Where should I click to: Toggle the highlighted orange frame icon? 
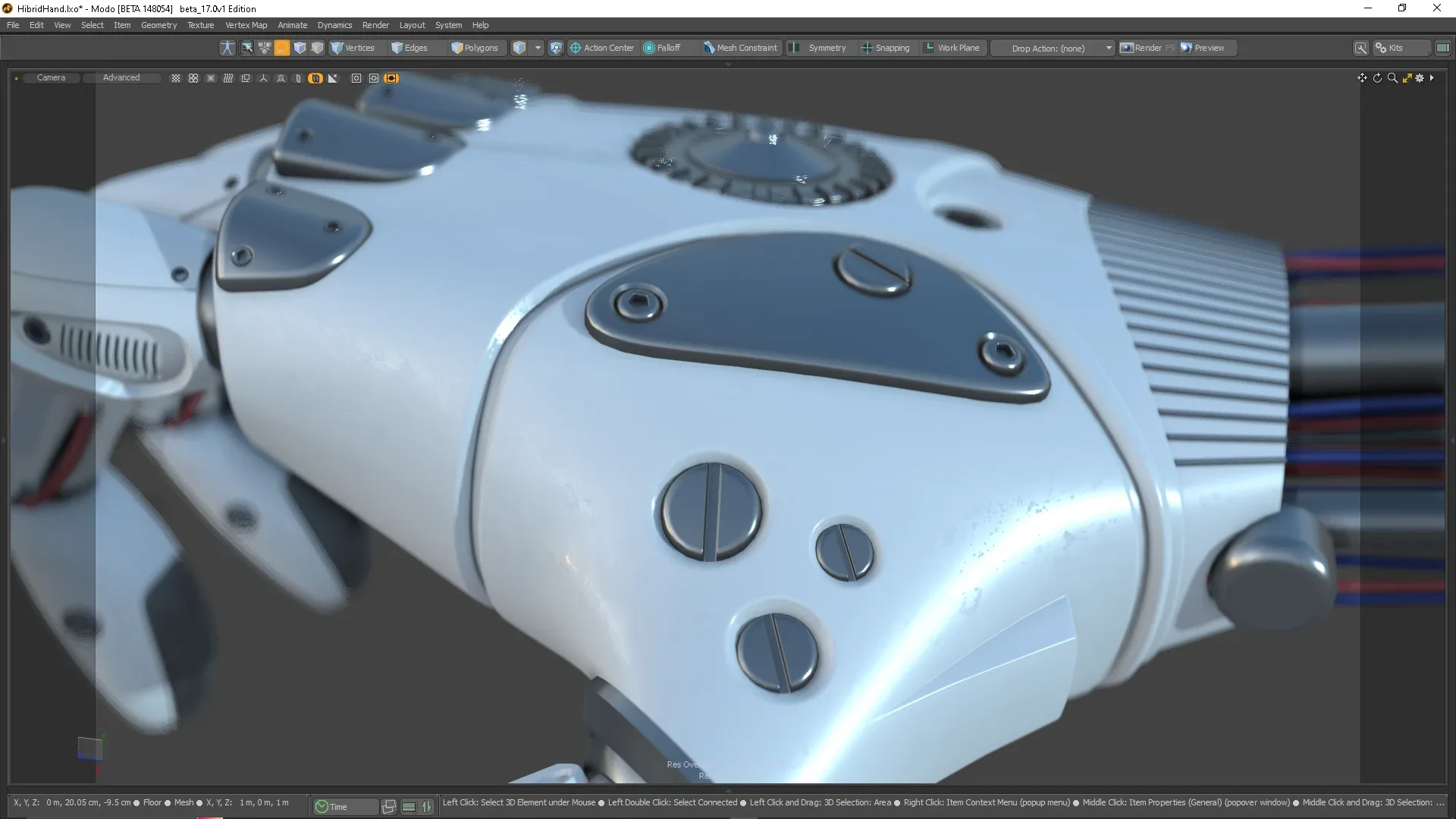click(391, 78)
